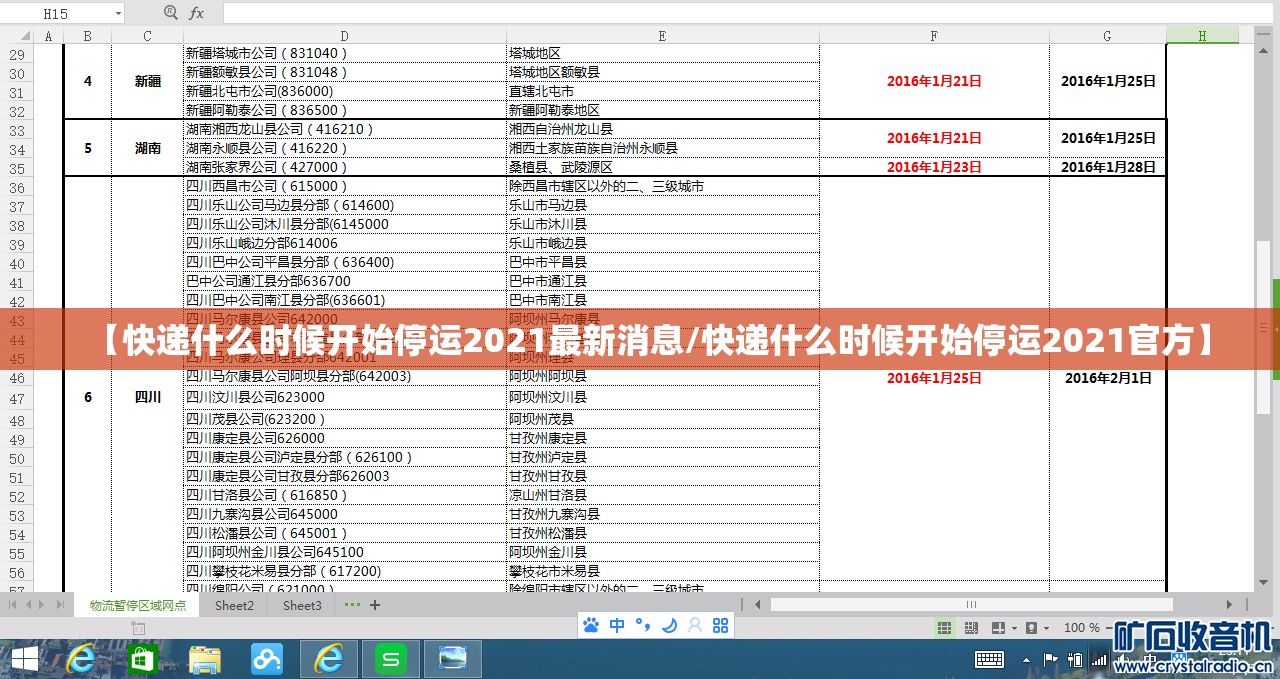The image size is (1280, 679).
Task: Add a new sheet with plus button
Action: 375,605
